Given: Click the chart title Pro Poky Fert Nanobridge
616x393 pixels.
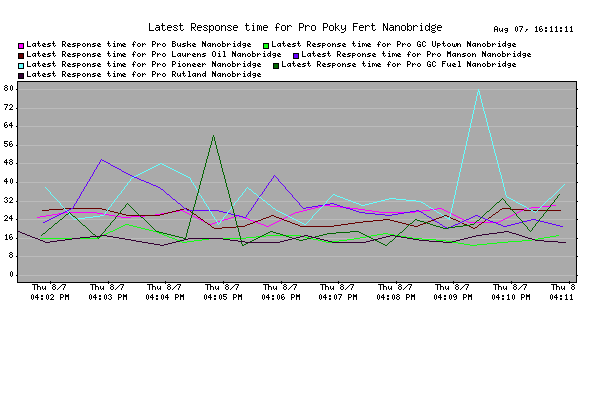Looking at the screenshot, I should pos(295,28).
